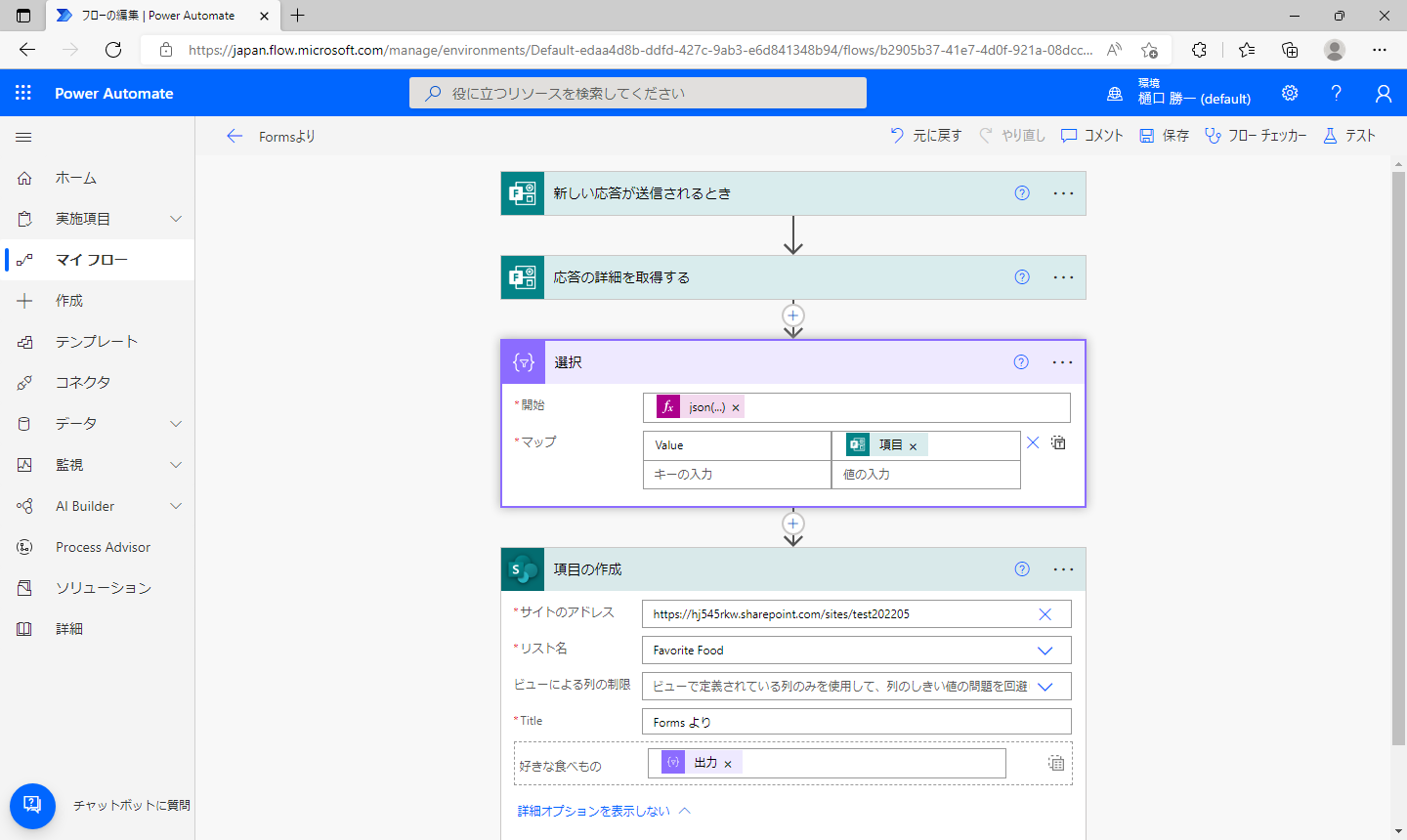Add this page to browser favorites
Image resolution: width=1407 pixels, height=840 pixels.
1149,50
